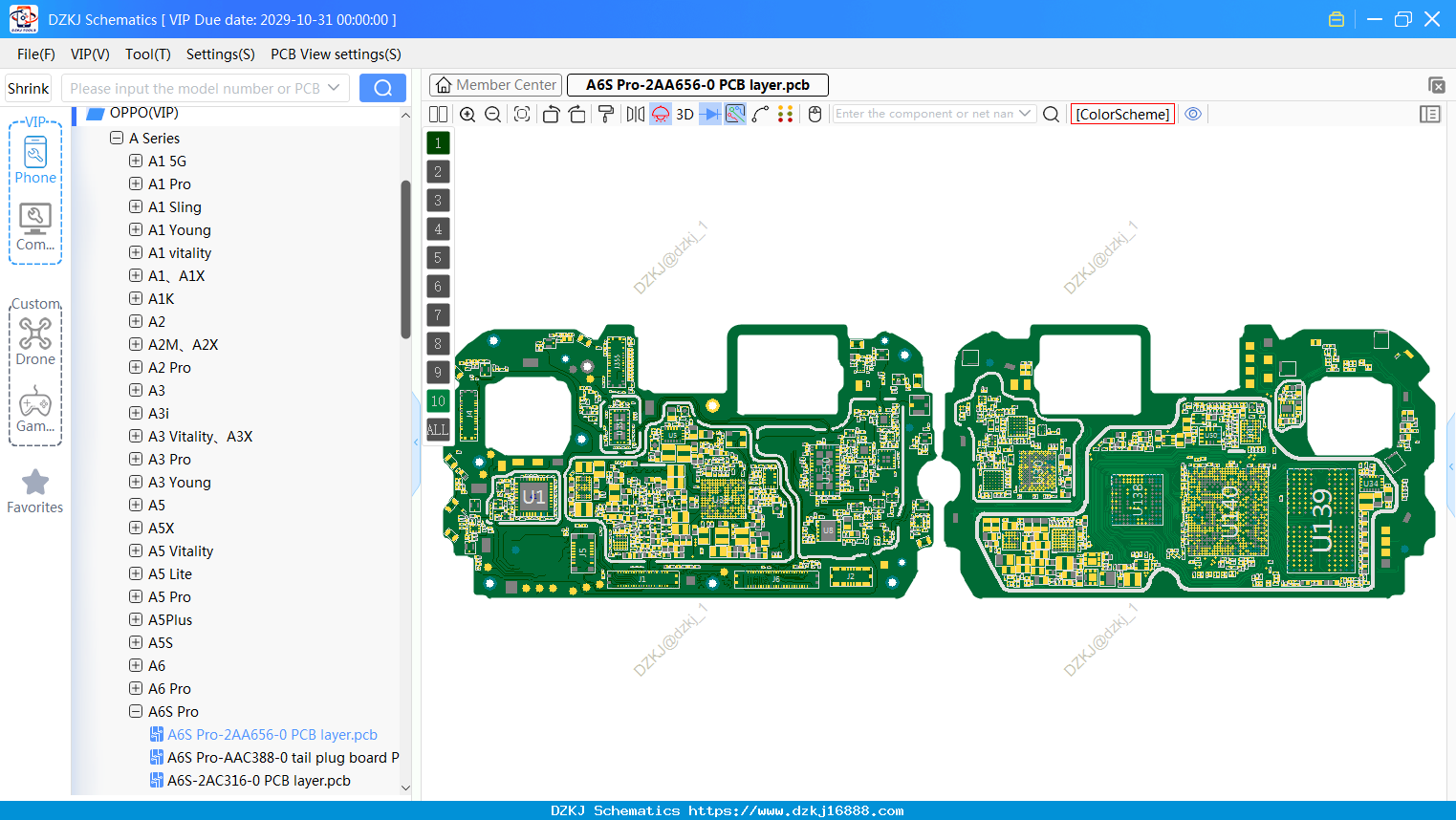Select the Phone category in sidebar
The image size is (1456, 820).
(x=35, y=159)
